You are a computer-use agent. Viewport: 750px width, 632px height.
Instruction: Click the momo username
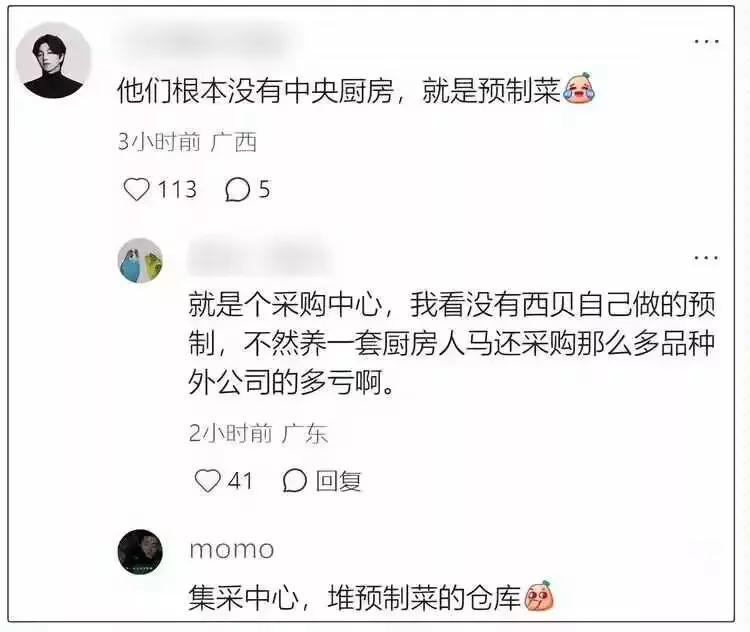tap(232, 550)
